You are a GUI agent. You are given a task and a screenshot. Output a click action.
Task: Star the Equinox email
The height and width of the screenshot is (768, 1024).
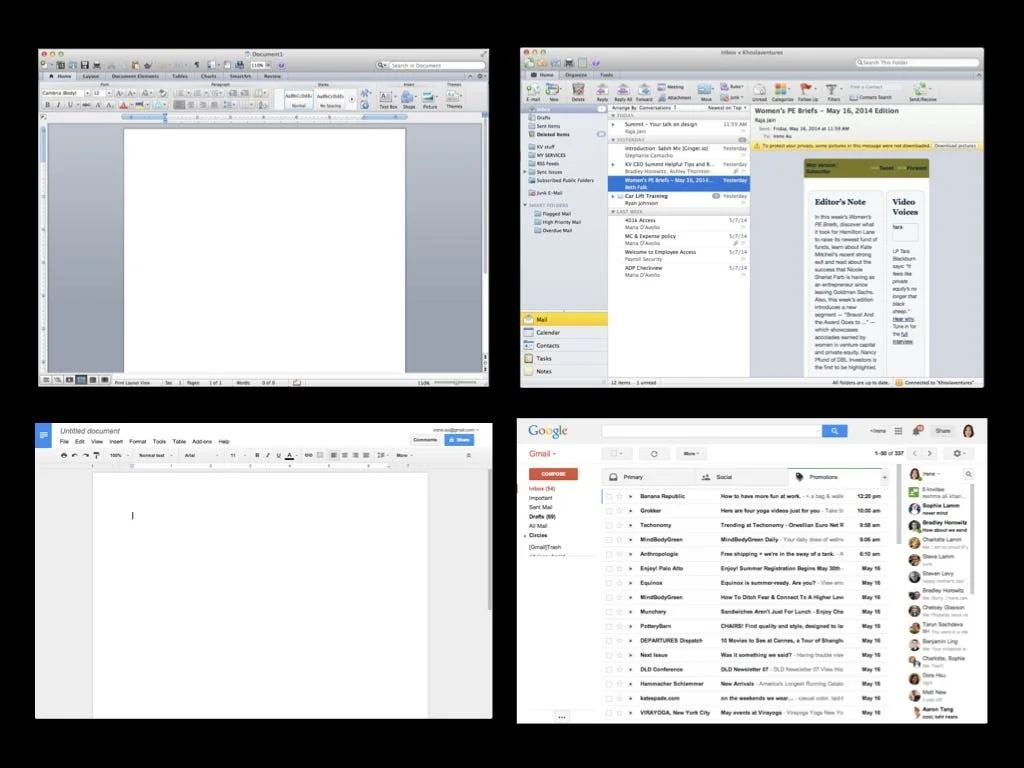click(x=620, y=583)
